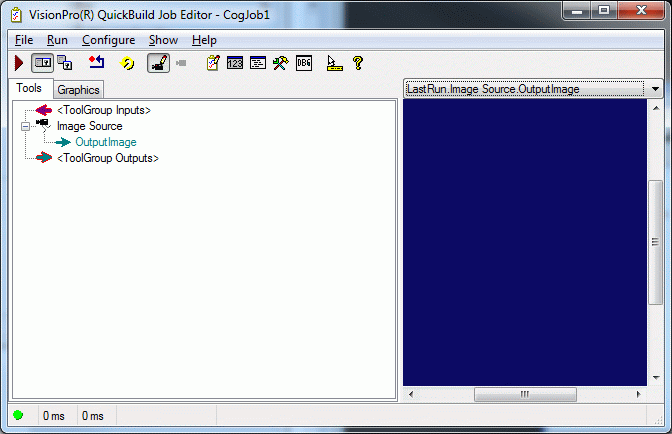The height and width of the screenshot is (434, 672).
Task: Click the horizontal scrollbar left arrow
Action: (x=411, y=394)
